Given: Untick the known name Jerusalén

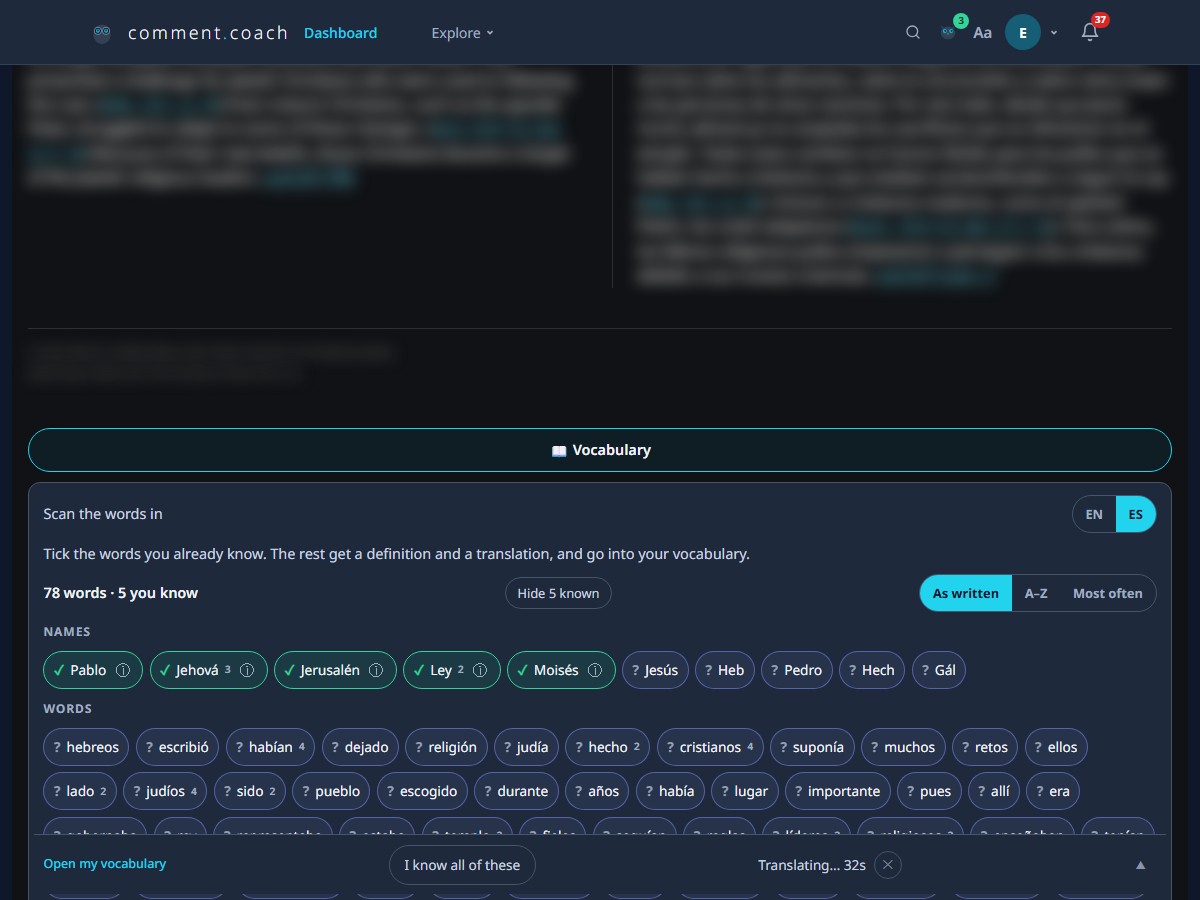Looking at the screenshot, I should (322, 670).
